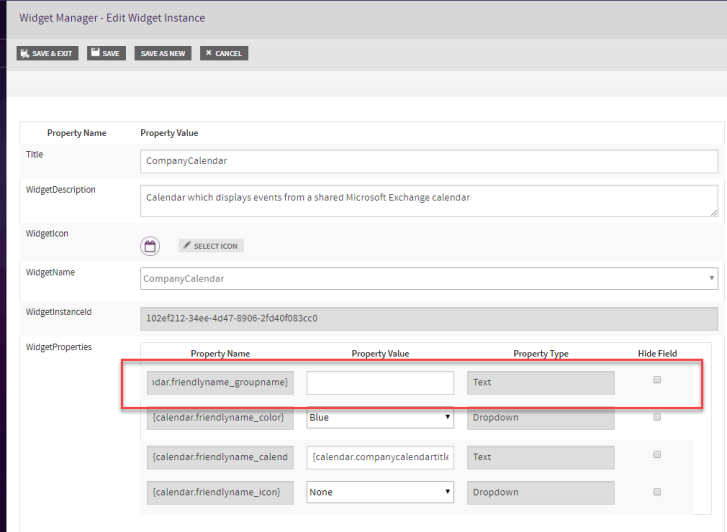
Task: Enable Hide Field for calendar title row
Action: (657, 454)
